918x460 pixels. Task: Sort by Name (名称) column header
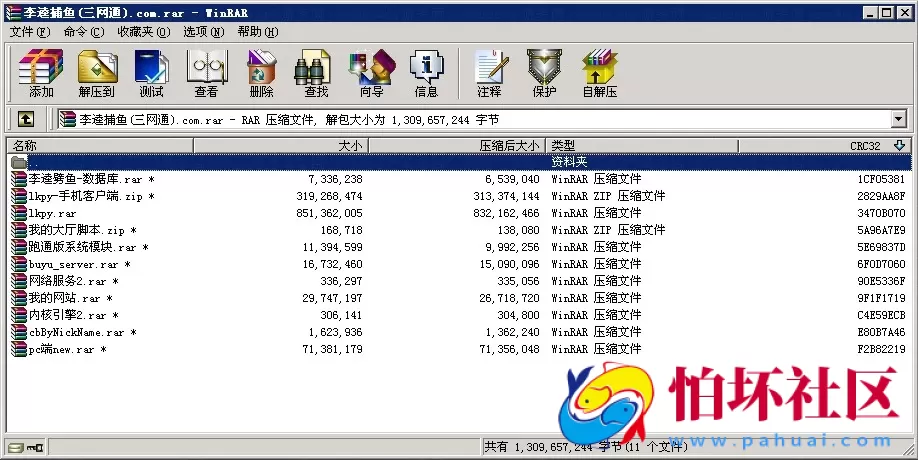tap(100, 145)
